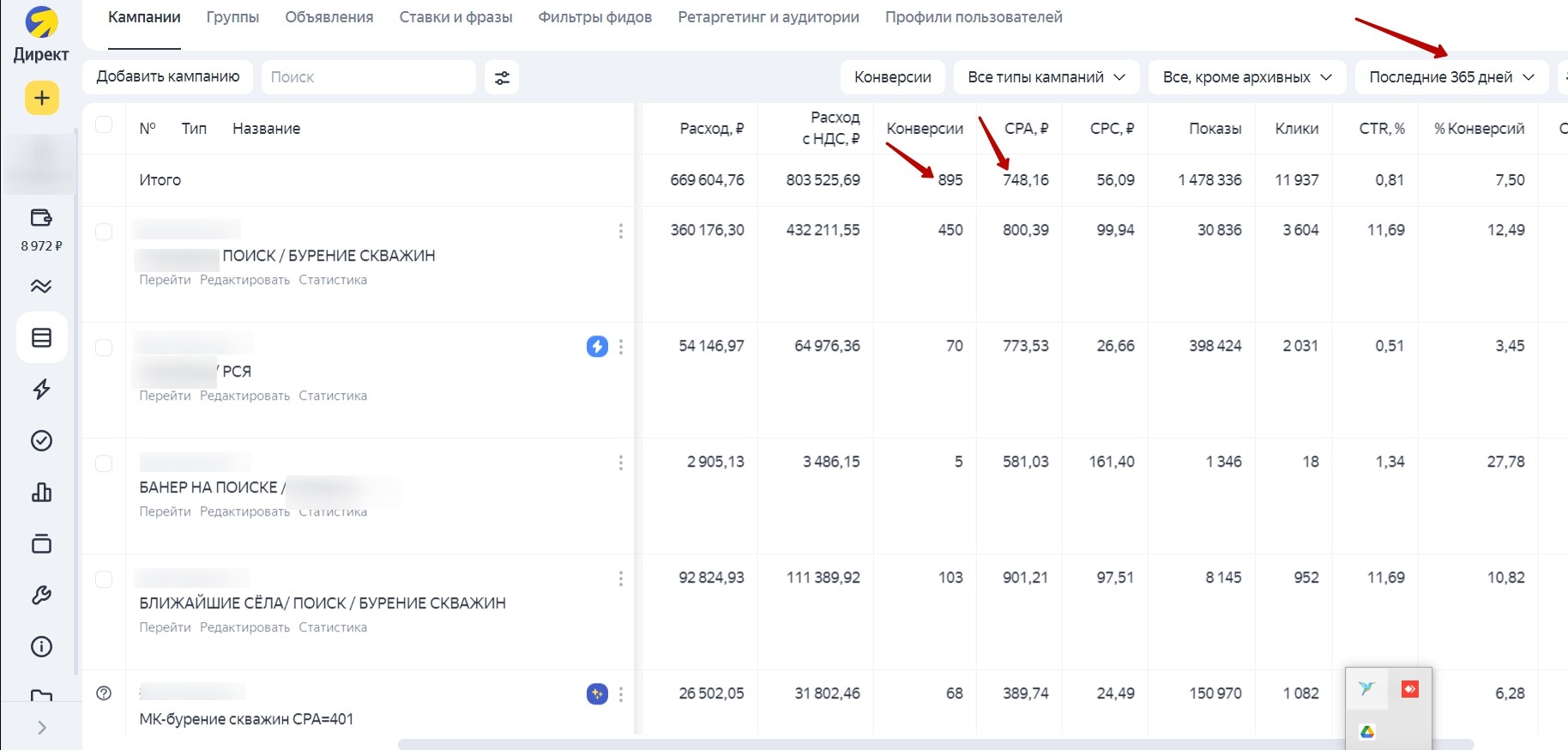The width and height of the screenshot is (1568, 750).
Task: Click the lightning bolt sidebar icon
Action: click(41, 390)
